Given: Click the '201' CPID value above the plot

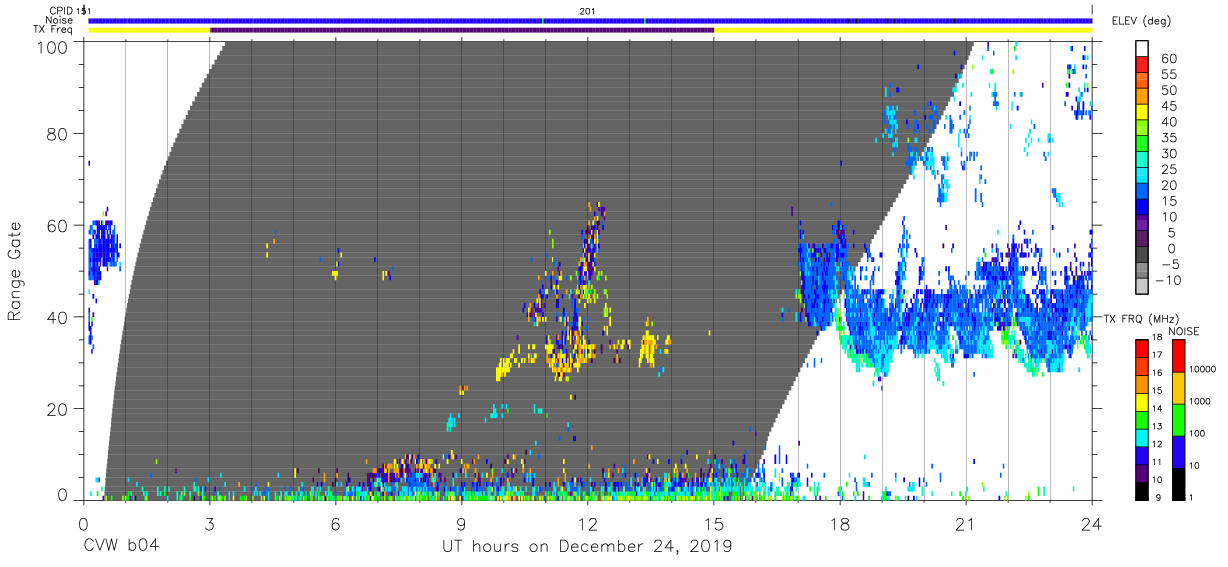Looking at the screenshot, I should (588, 10).
